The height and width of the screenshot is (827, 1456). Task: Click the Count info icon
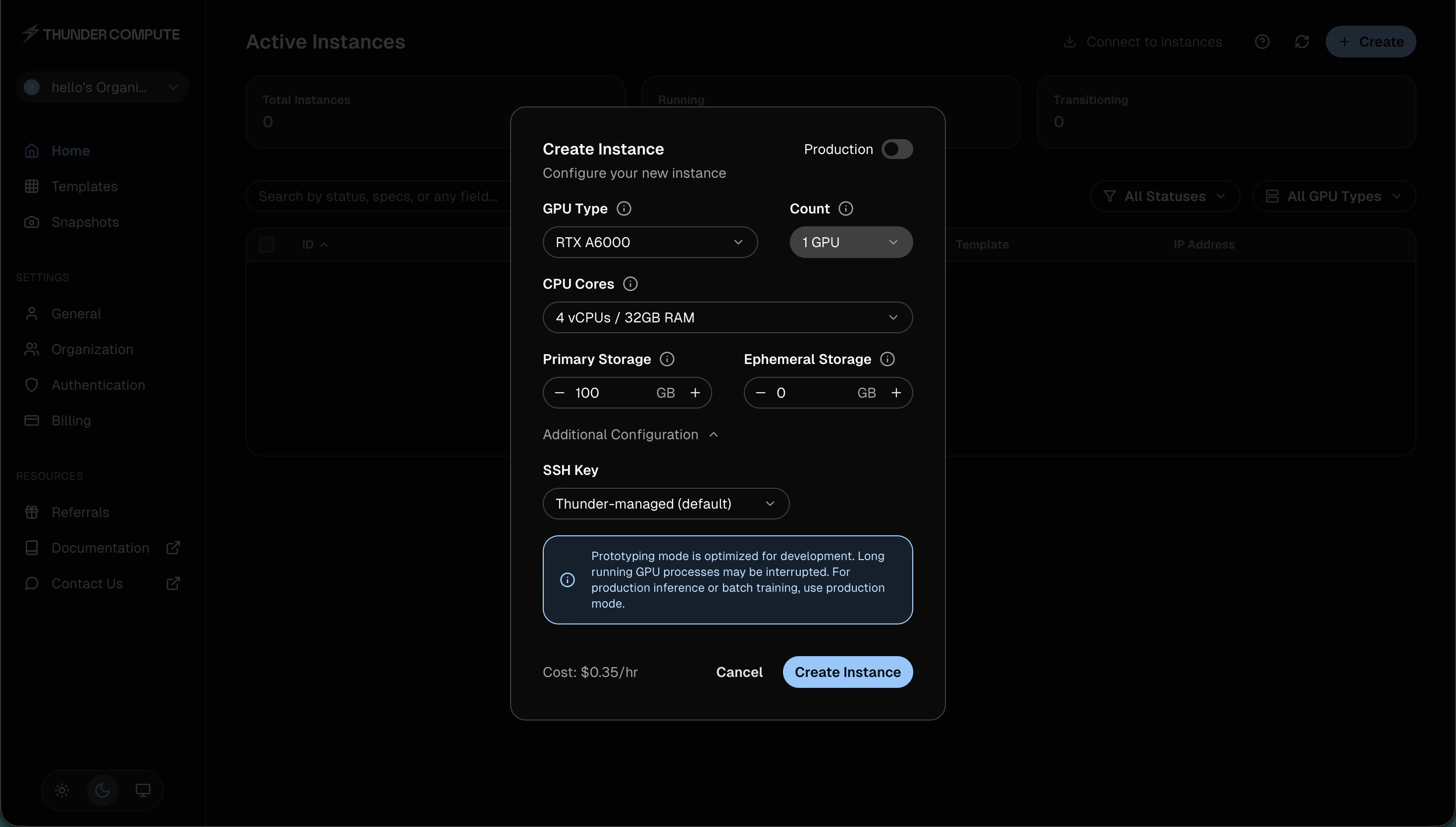pyautogui.click(x=845, y=209)
